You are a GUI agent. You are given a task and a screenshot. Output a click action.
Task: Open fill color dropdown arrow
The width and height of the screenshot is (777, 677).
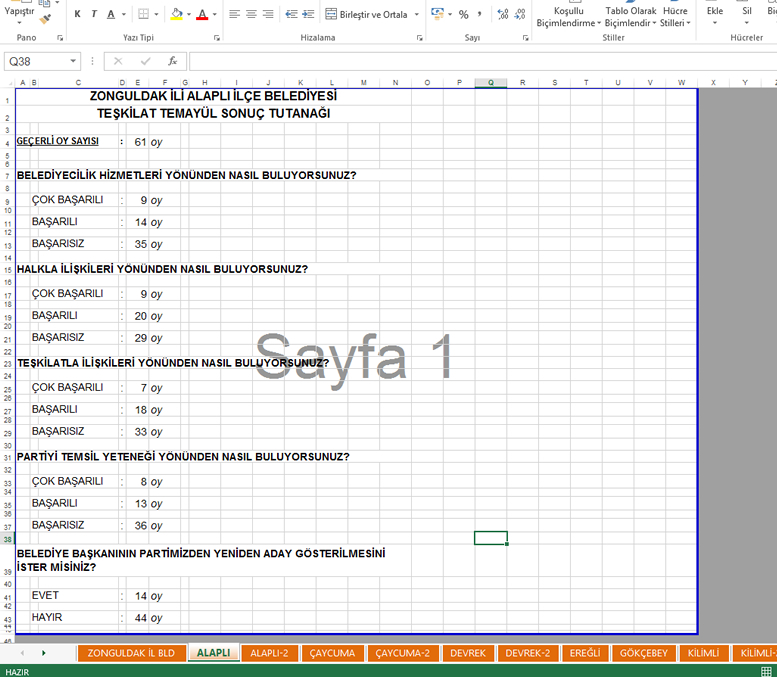coord(189,14)
